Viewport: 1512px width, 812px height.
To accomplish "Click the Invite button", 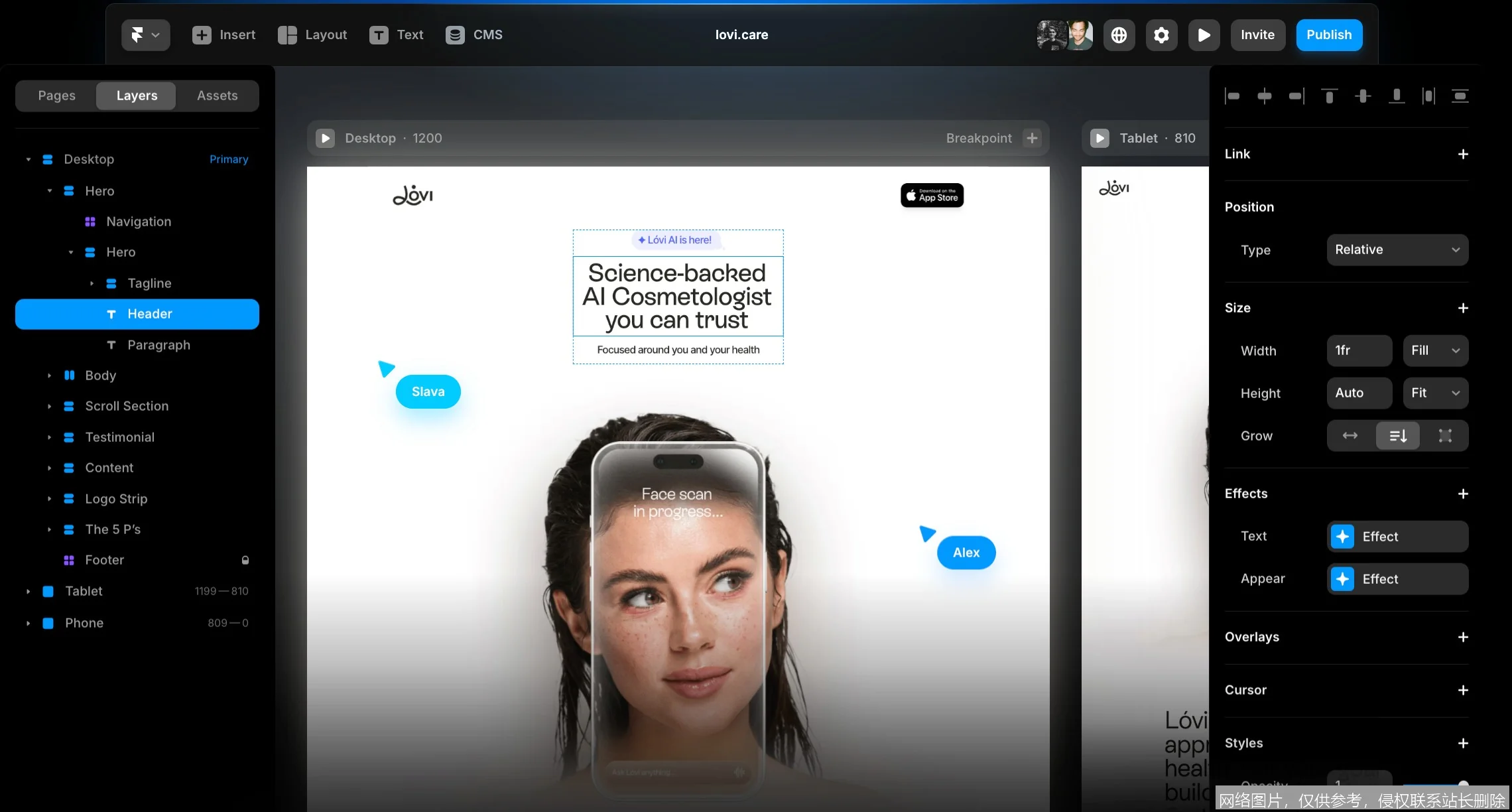I will (x=1257, y=34).
